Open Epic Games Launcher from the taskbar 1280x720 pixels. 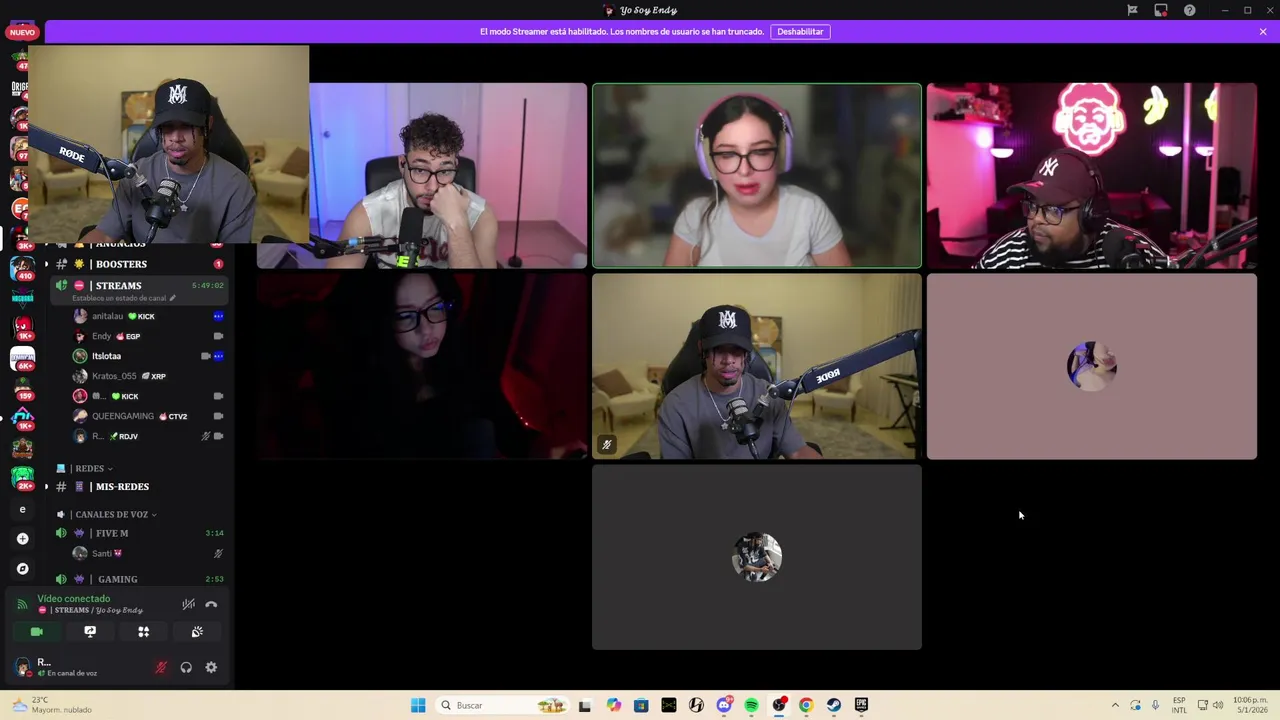(x=861, y=705)
